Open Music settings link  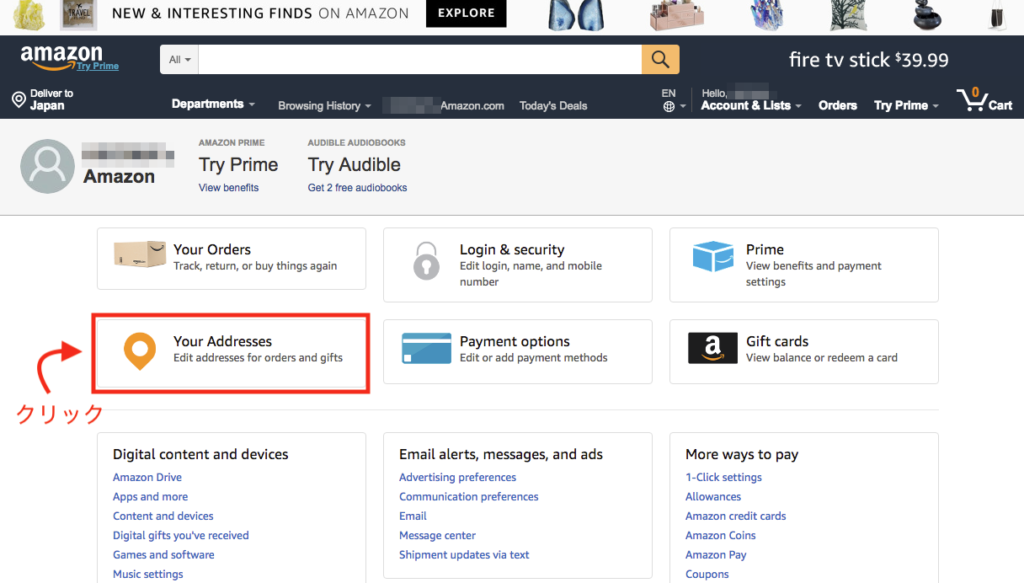tap(148, 574)
